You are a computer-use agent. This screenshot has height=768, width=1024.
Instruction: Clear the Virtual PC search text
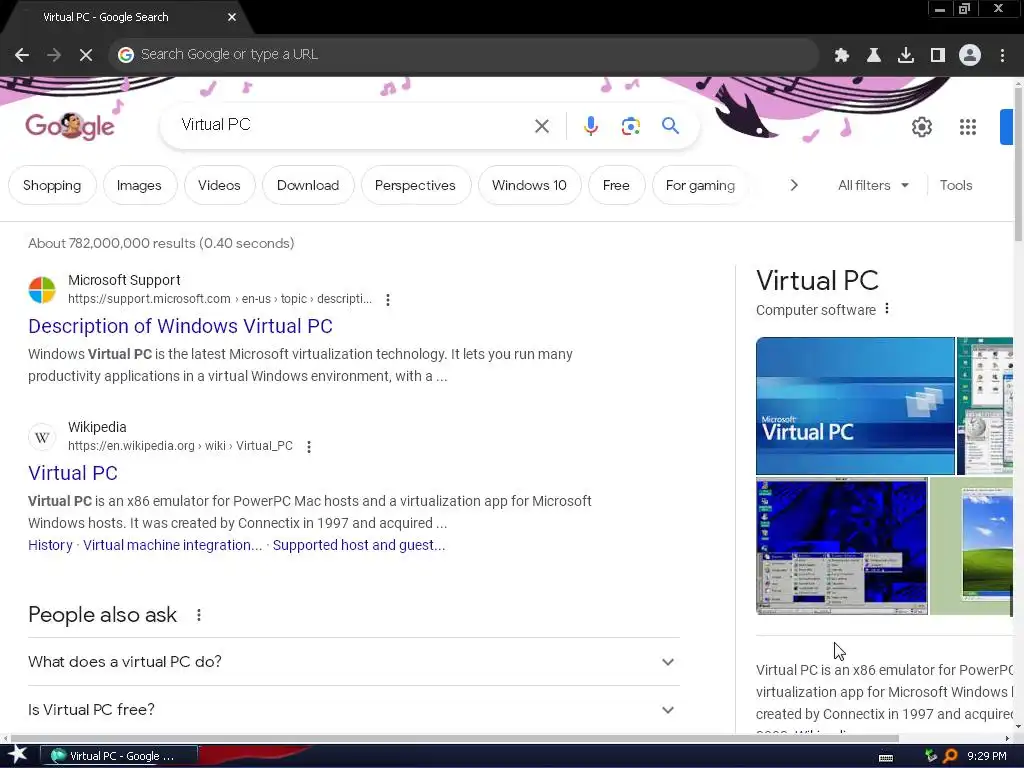pos(542,126)
